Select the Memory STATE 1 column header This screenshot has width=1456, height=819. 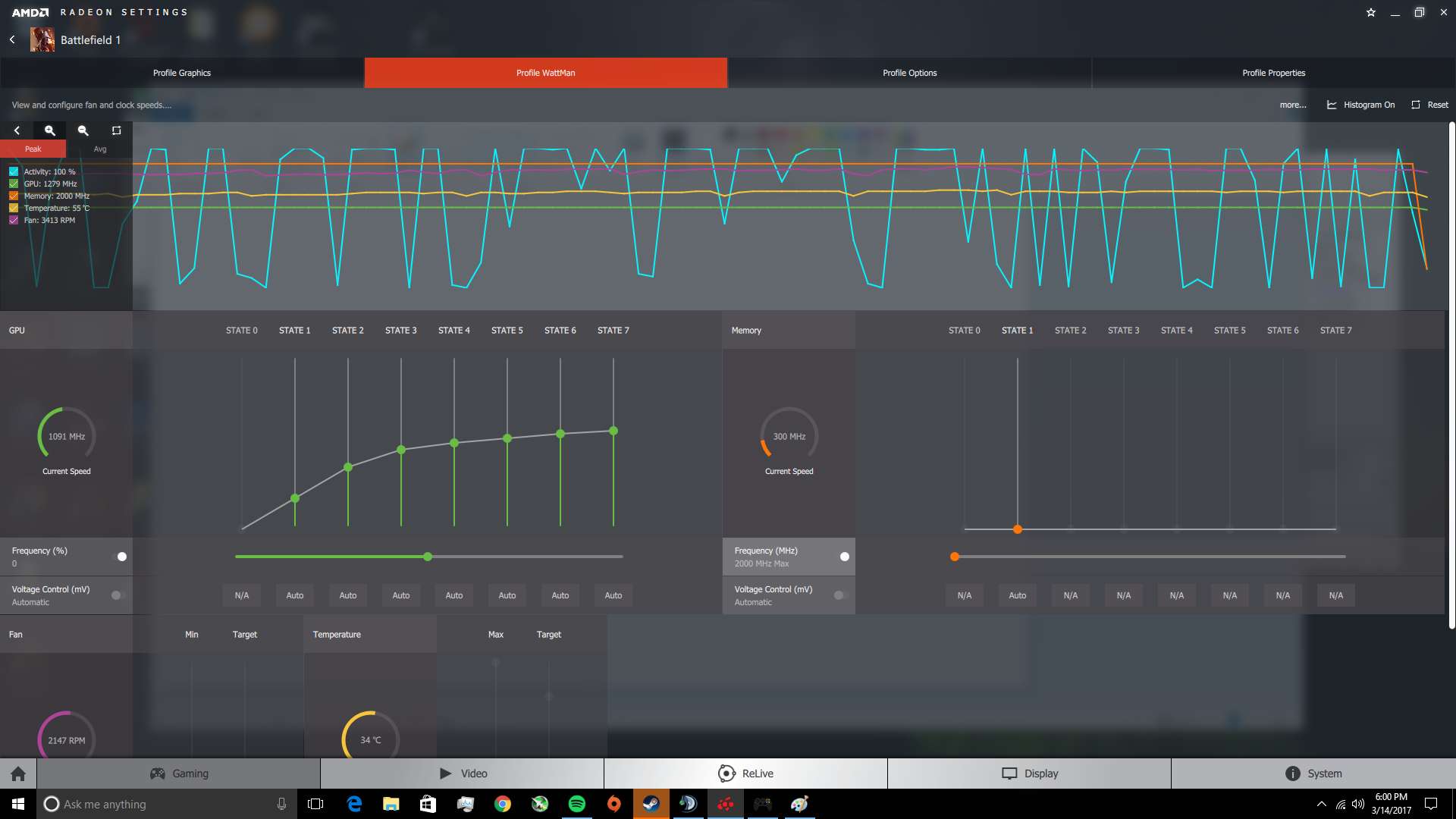coord(1018,331)
